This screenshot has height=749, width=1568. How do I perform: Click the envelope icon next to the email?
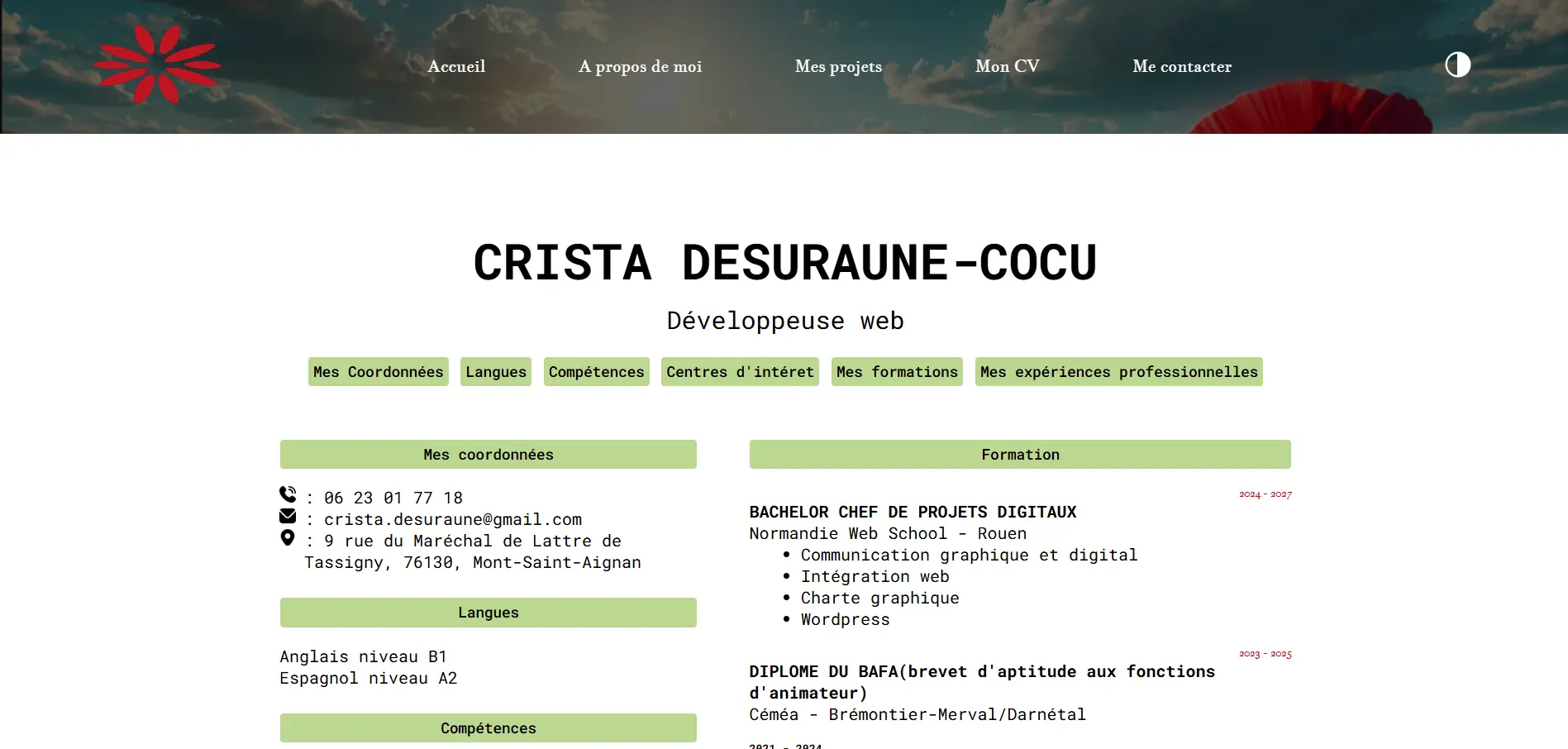tap(287, 516)
